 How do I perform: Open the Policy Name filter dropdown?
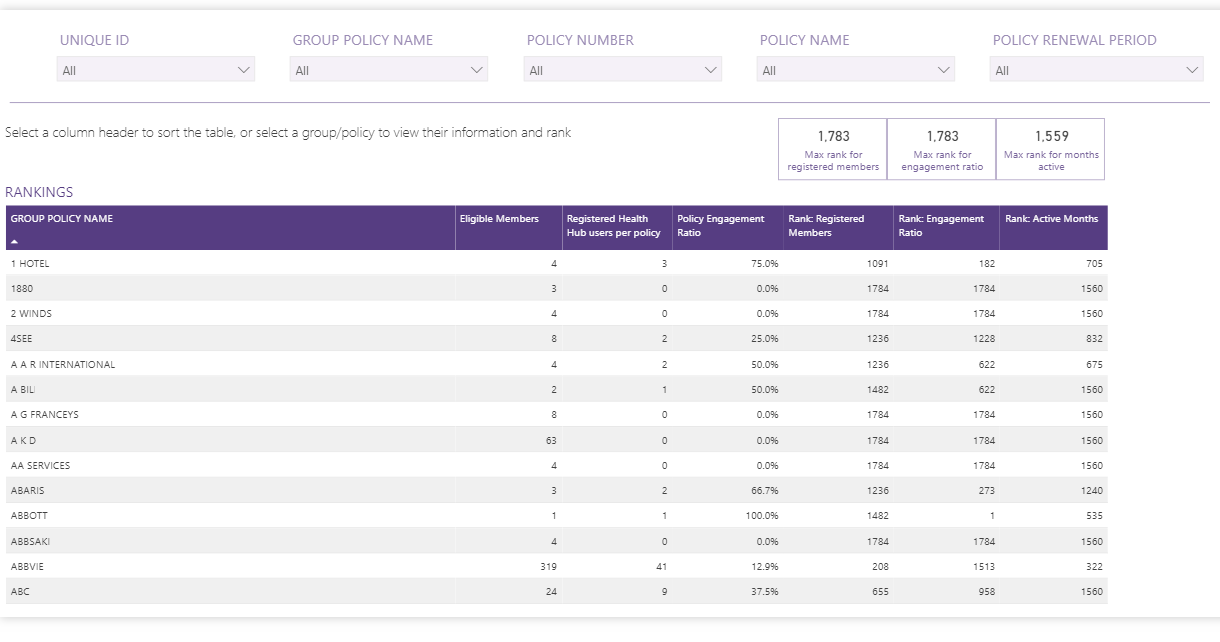[856, 70]
